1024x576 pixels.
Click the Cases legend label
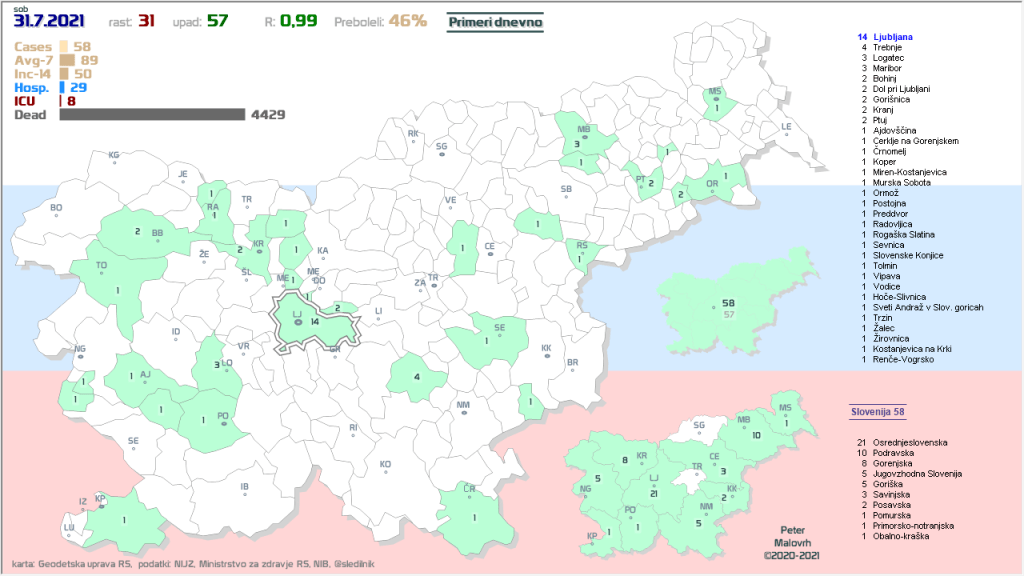point(33,47)
